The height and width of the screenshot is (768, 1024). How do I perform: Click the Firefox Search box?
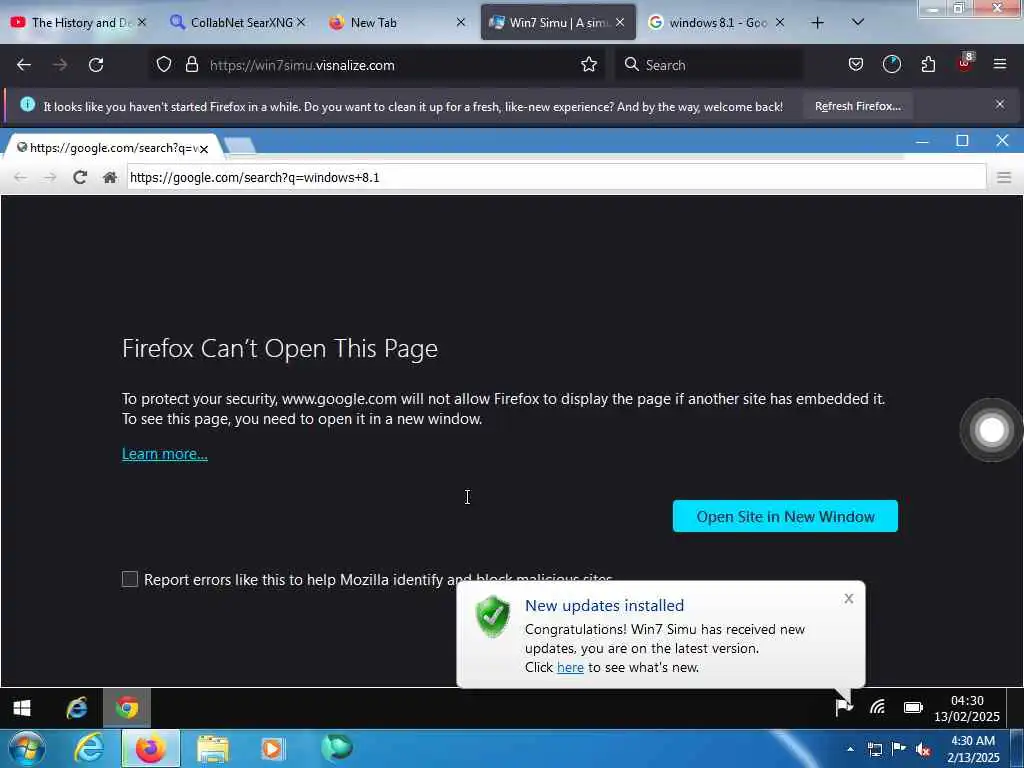709,65
